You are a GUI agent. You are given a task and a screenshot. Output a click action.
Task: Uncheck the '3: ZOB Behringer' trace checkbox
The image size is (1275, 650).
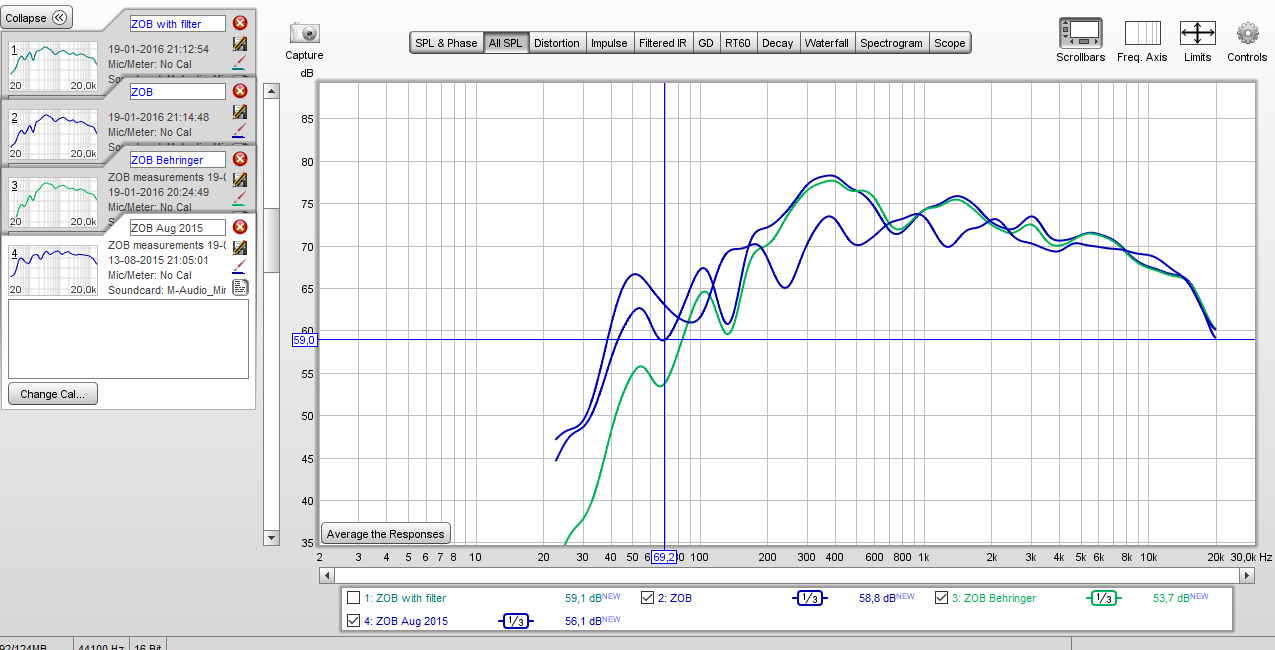[x=942, y=598]
